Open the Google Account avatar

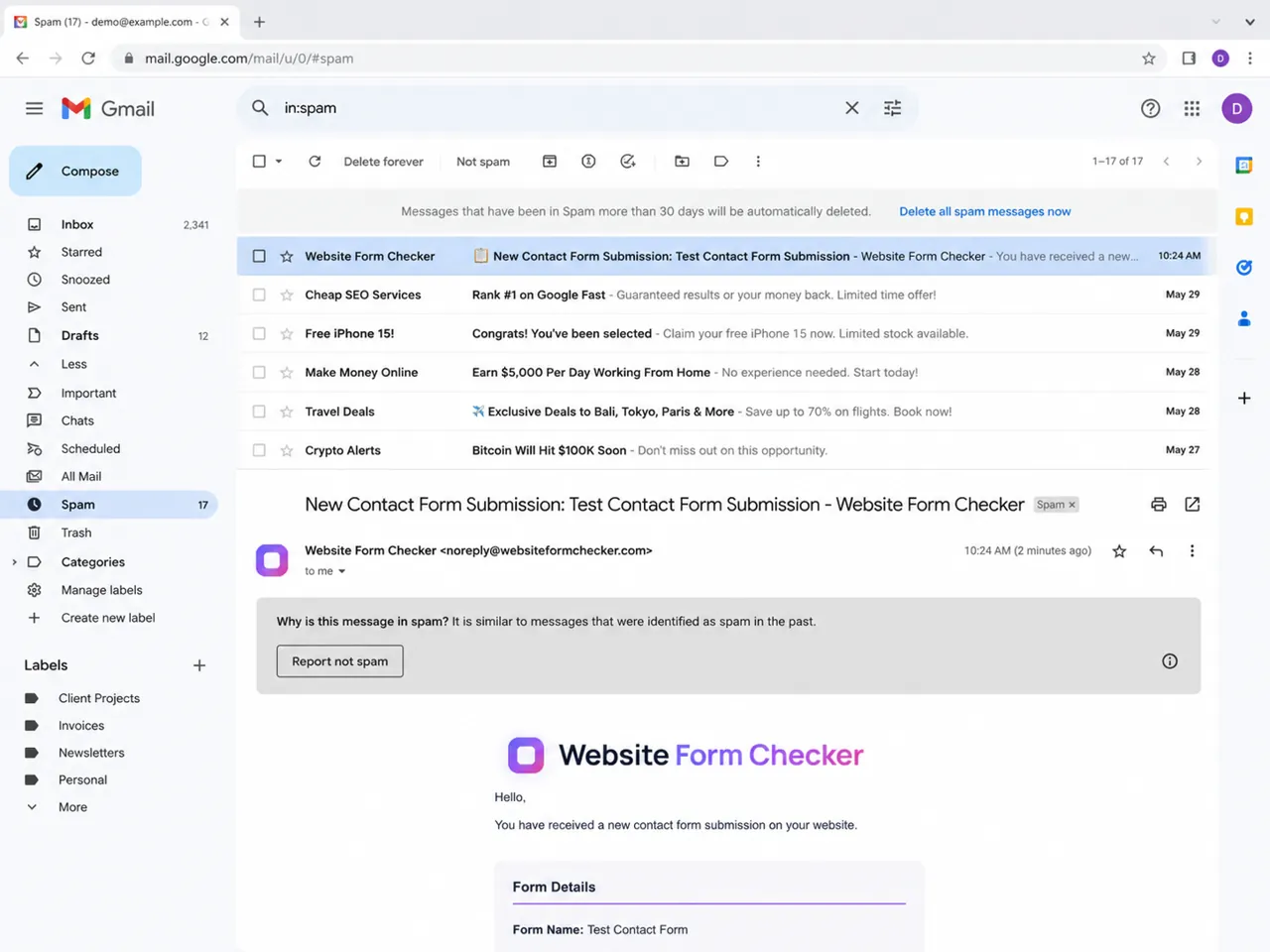point(1236,109)
